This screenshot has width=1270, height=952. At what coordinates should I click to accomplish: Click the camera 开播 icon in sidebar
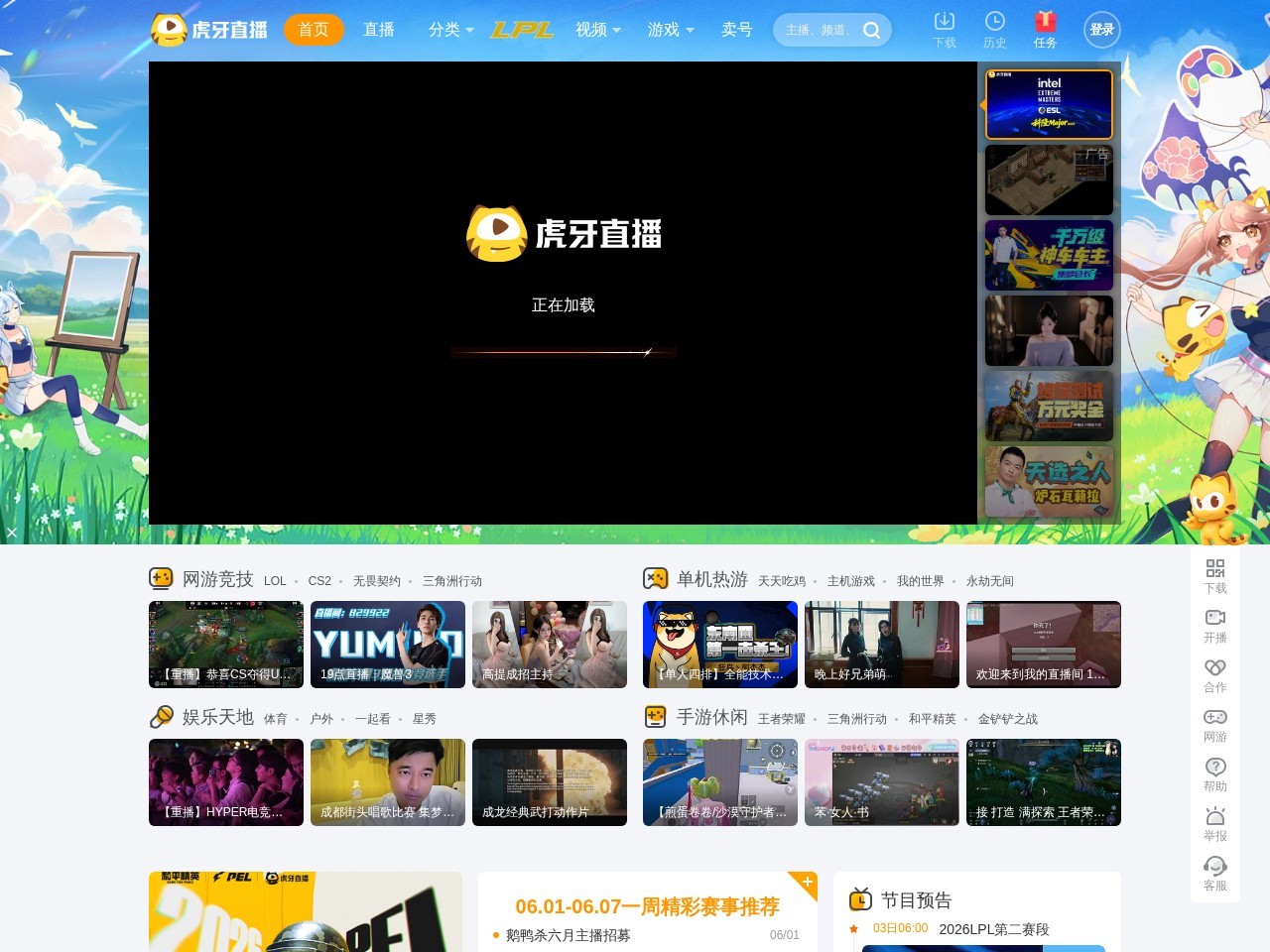coord(1215,618)
